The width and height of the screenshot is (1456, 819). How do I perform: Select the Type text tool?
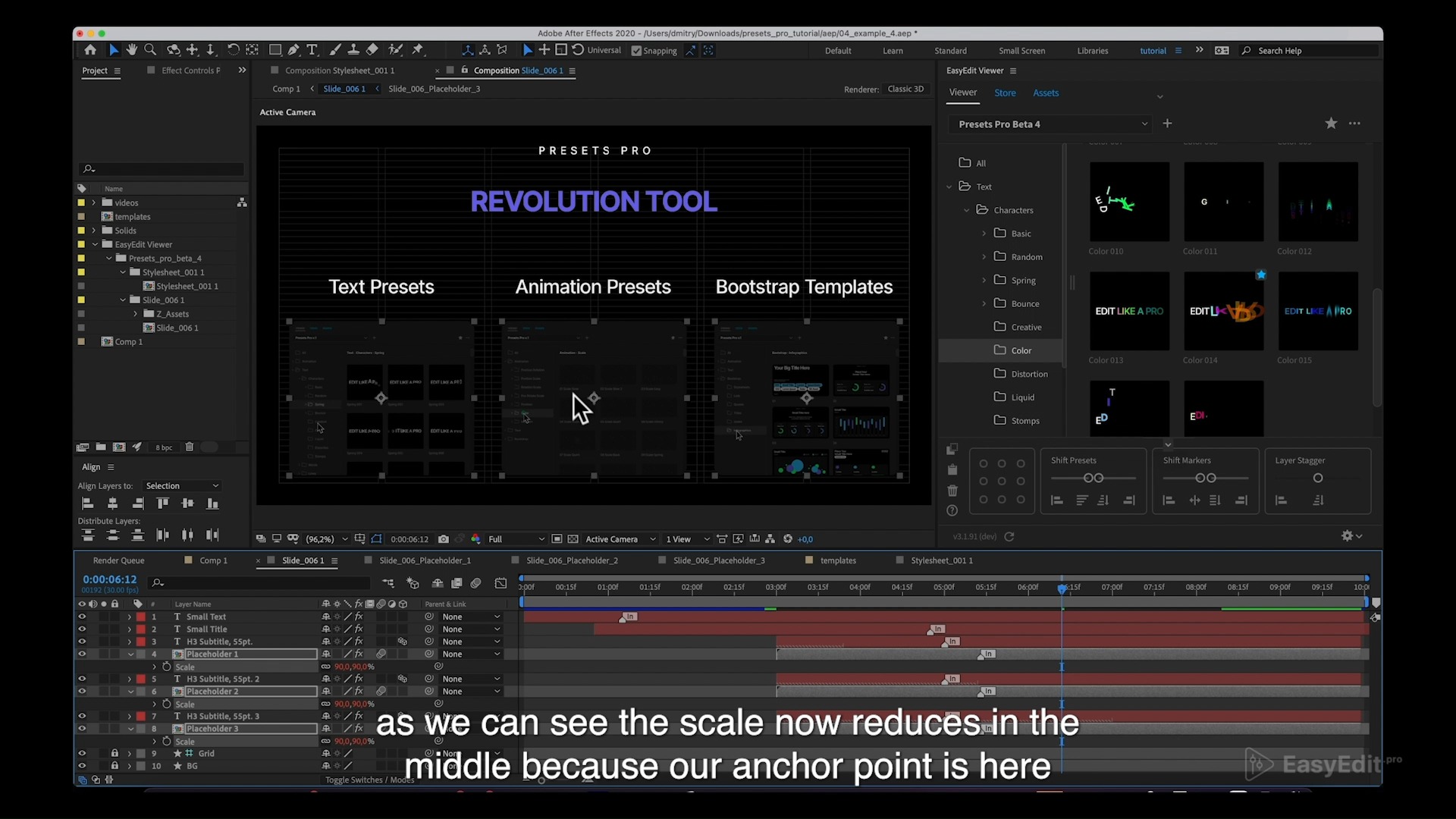312,50
